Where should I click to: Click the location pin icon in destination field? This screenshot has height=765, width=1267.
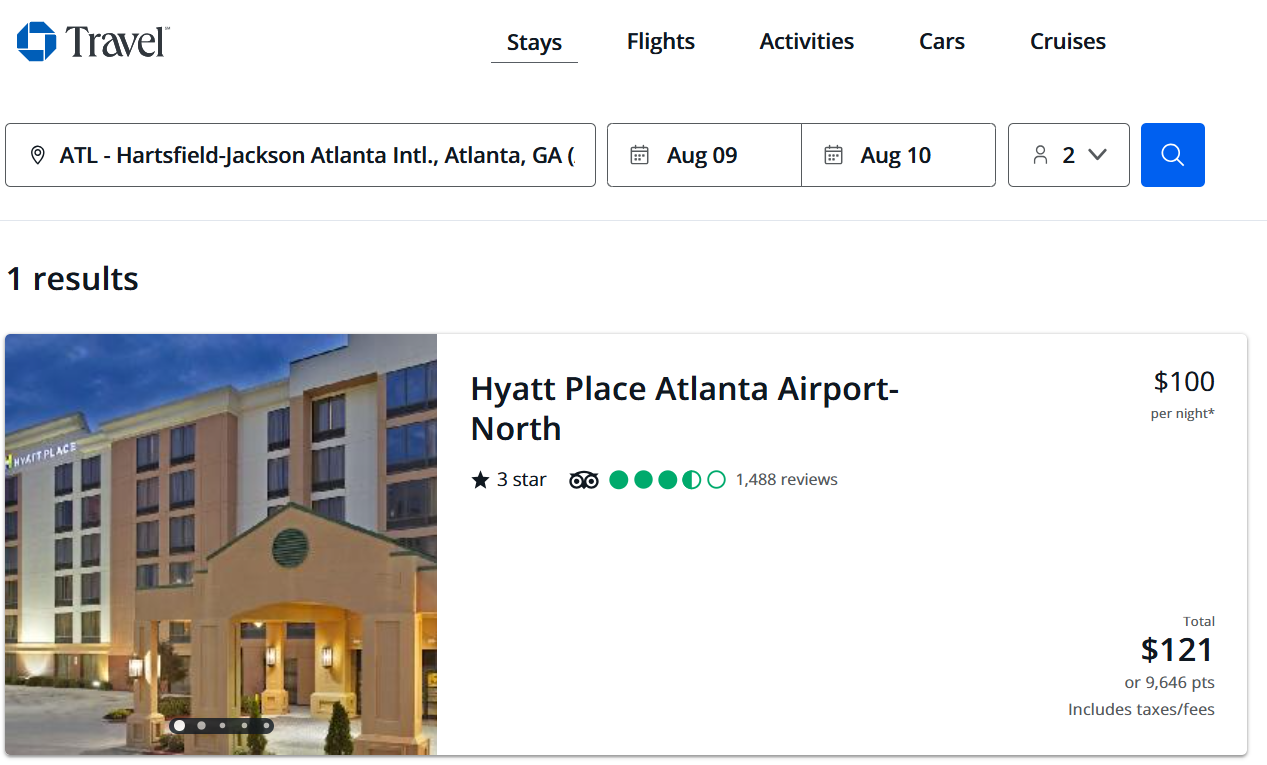(38, 155)
